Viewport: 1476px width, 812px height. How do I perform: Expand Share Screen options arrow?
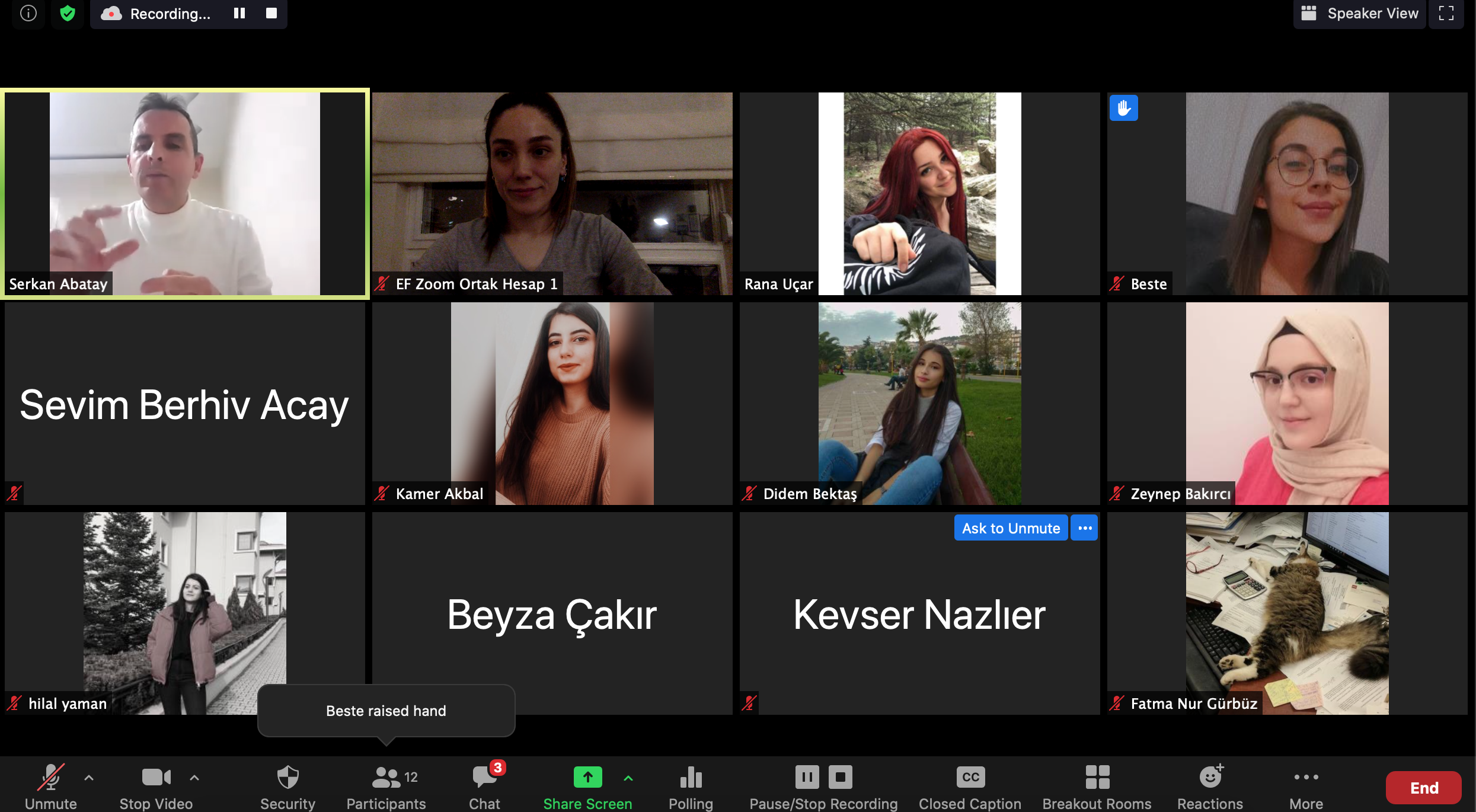coord(628,778)
